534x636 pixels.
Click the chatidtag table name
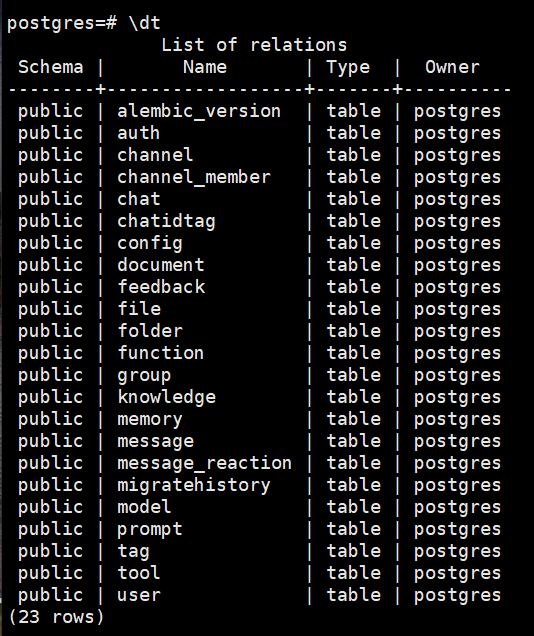click(166, 221)
